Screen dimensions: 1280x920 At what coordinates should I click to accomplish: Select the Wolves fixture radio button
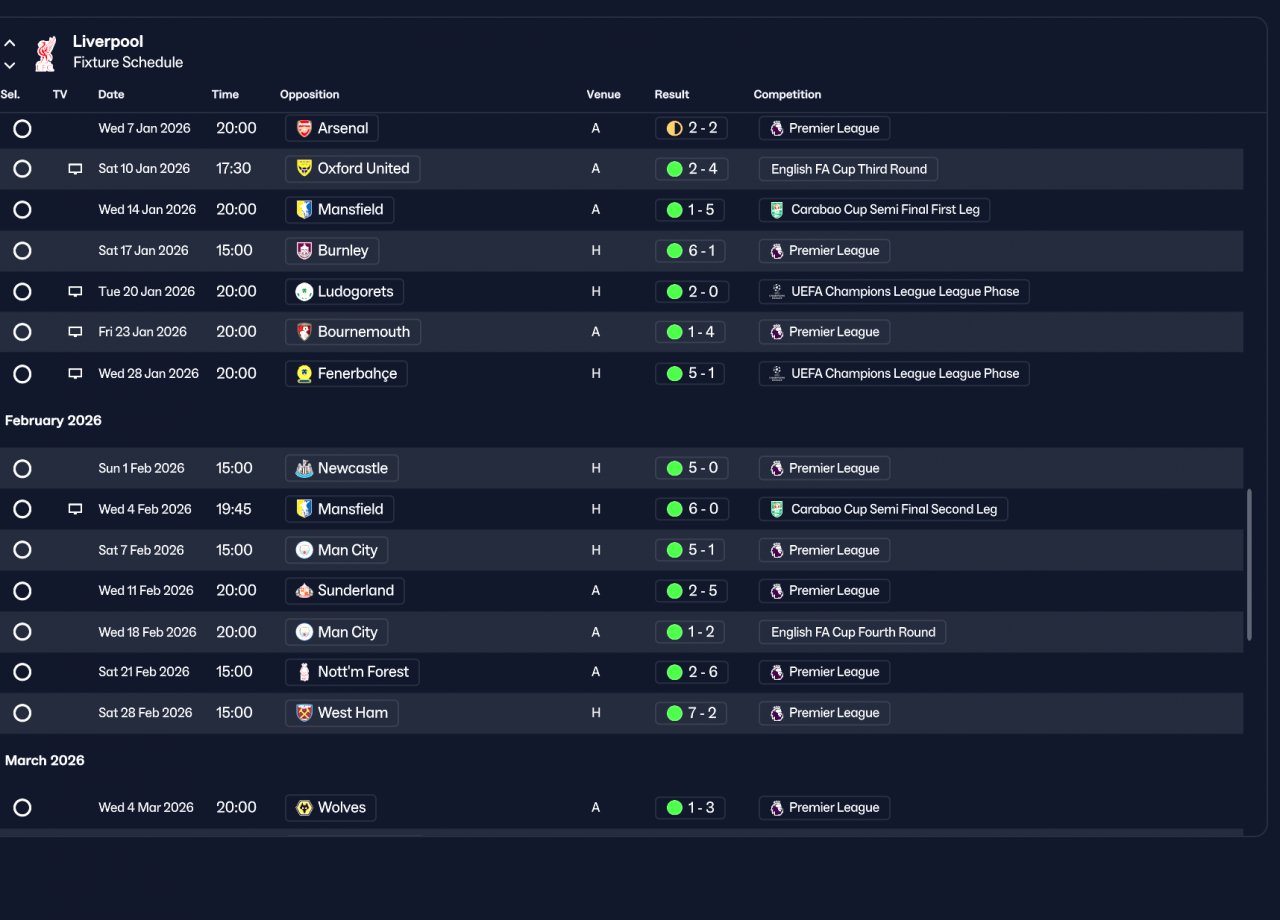pos(22,808)
